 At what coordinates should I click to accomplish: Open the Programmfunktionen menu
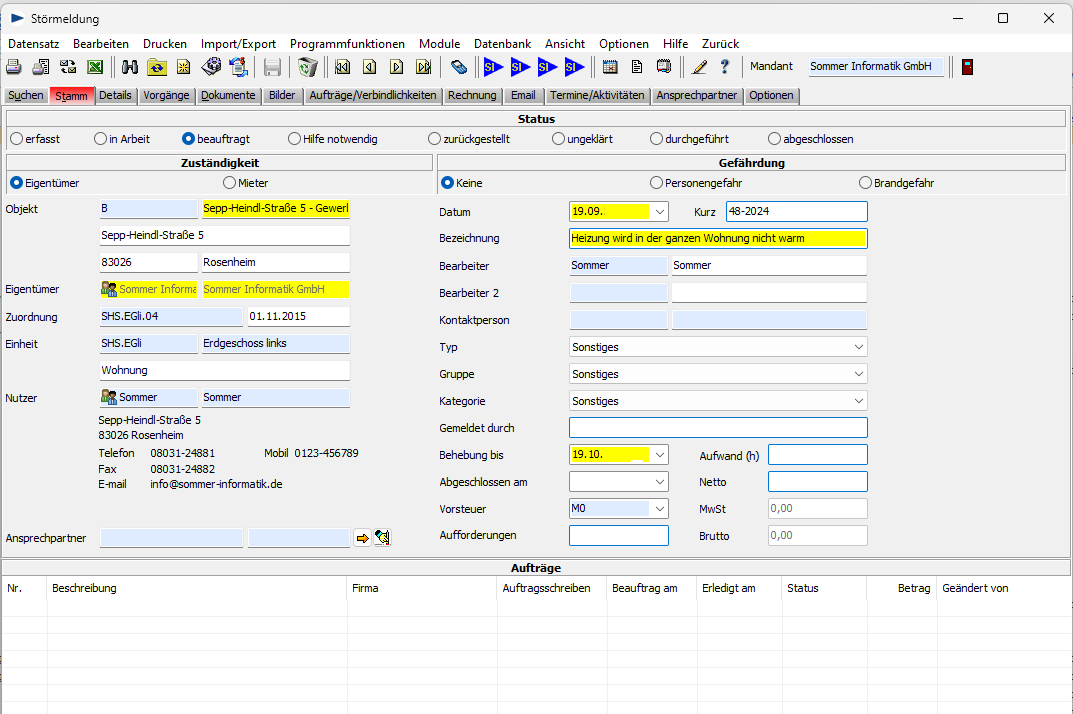(347, 44)
